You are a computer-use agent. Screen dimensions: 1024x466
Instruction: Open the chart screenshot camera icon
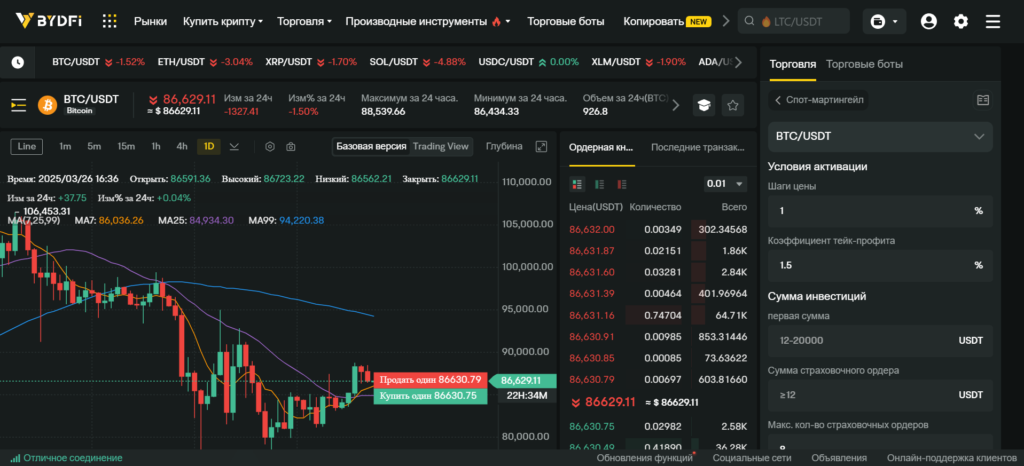[x=291, y=147]
